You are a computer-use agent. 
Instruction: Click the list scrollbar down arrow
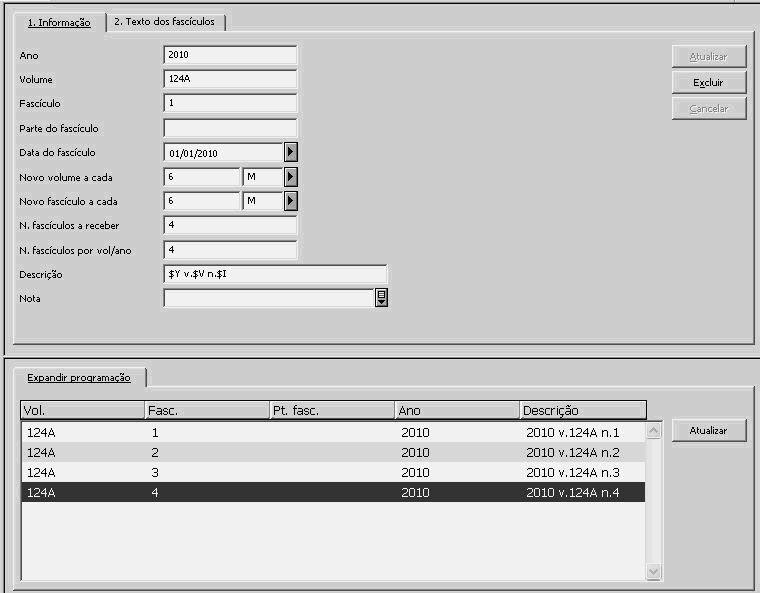tap(653, 572)
